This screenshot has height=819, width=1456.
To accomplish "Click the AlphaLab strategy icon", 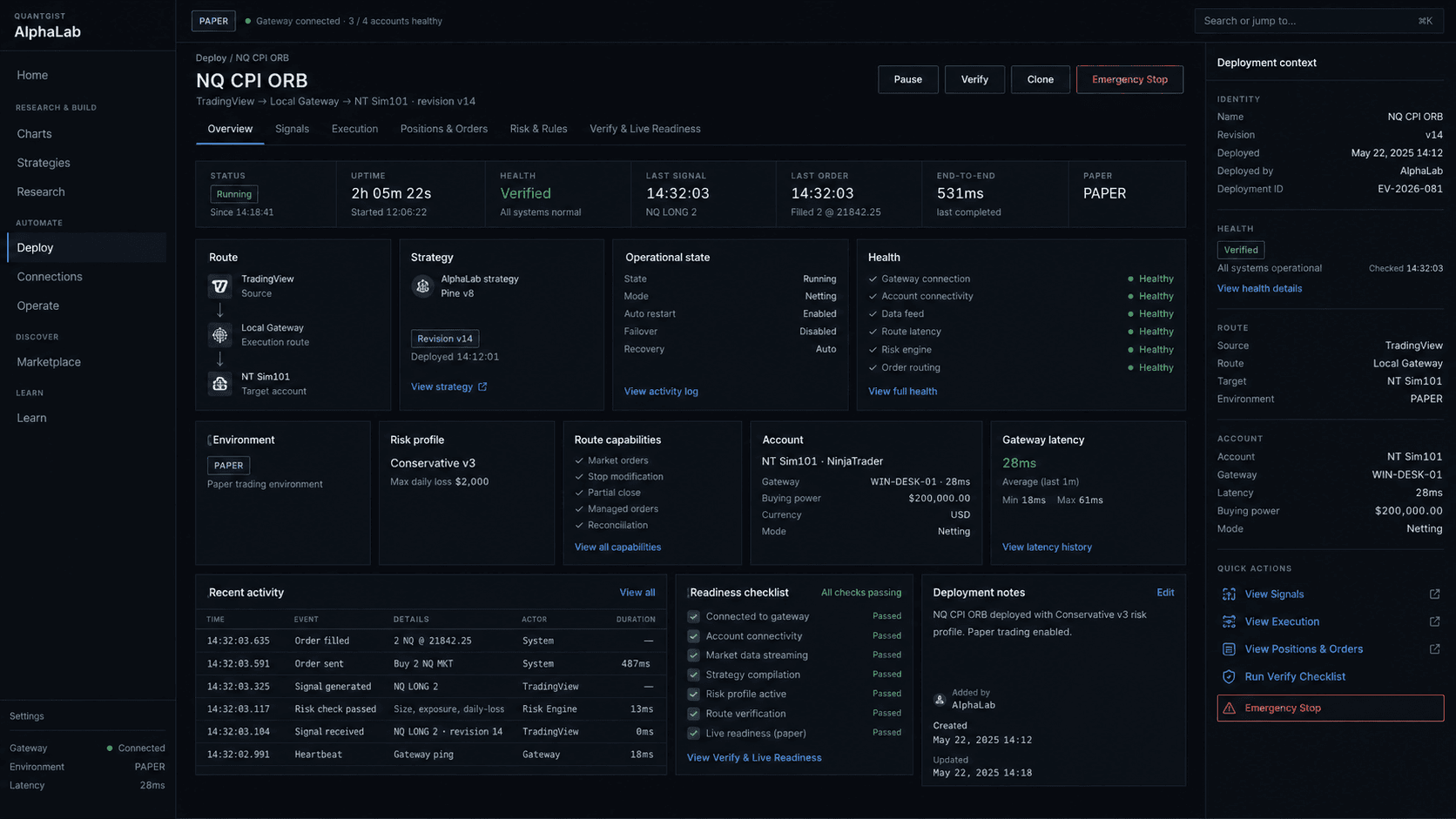I will (x=422, y=285).
